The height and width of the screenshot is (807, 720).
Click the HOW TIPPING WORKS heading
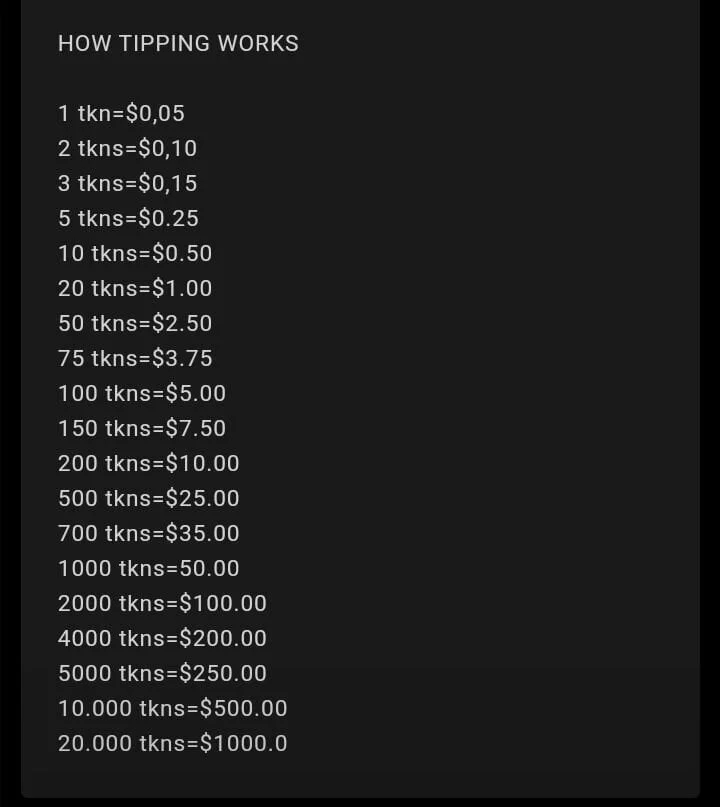(x=178, y=44)
